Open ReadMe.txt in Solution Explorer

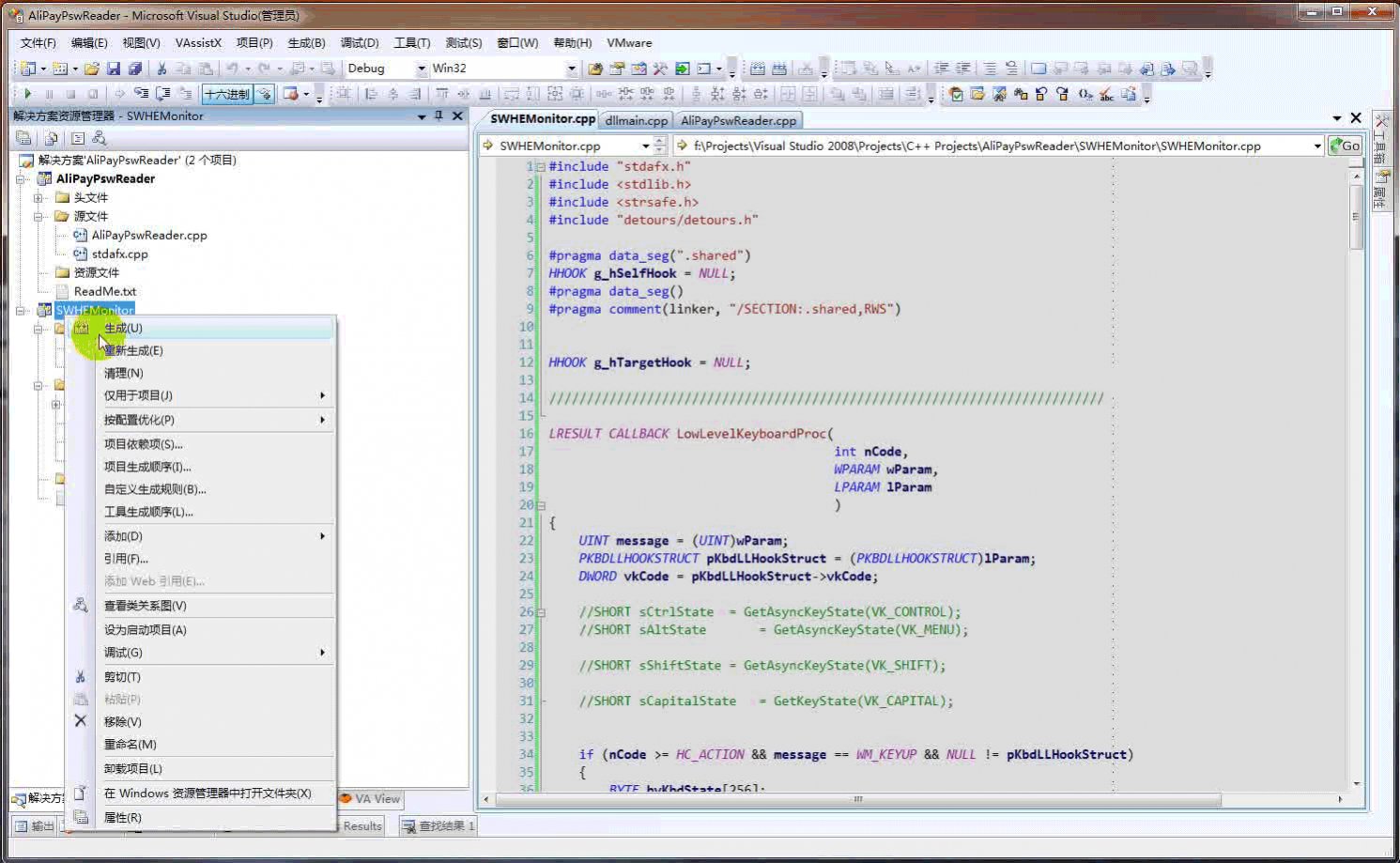click(104, 291)
